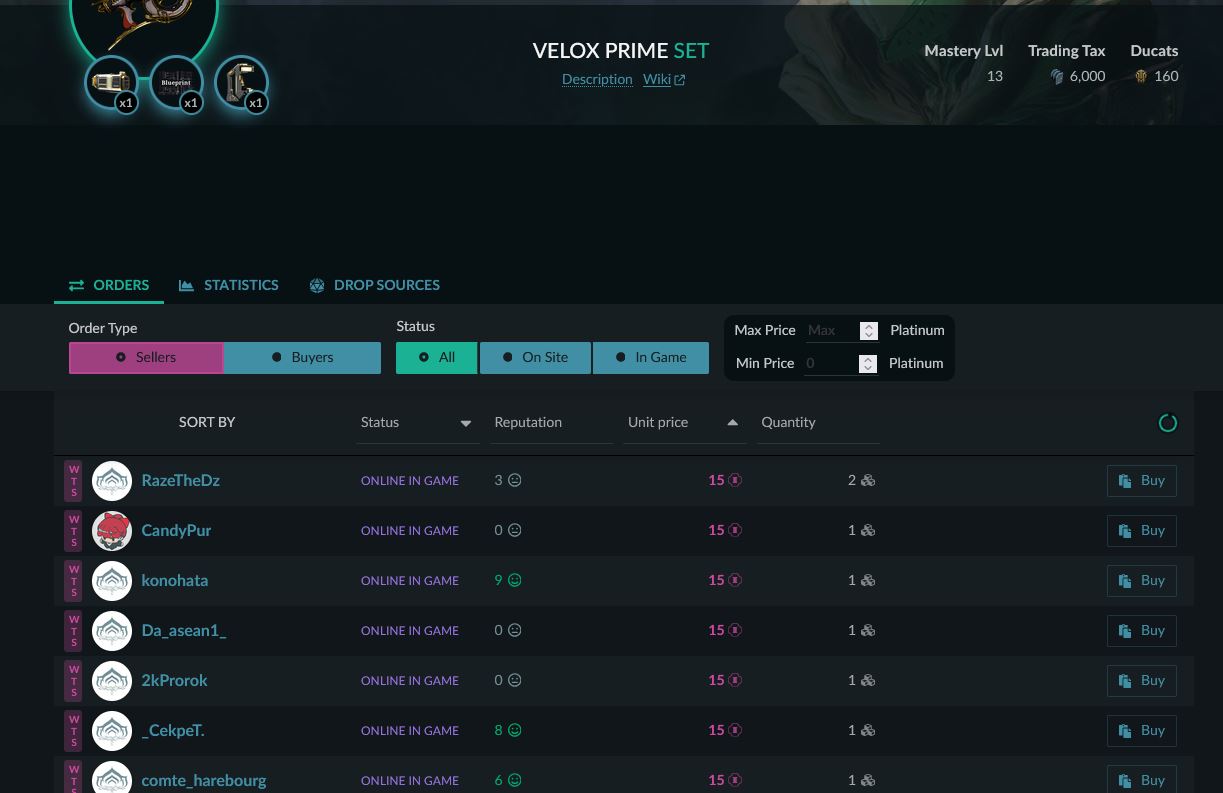The image size is (1223, 793).
Task: Sort orders by Status column
Action: [417, 423]
